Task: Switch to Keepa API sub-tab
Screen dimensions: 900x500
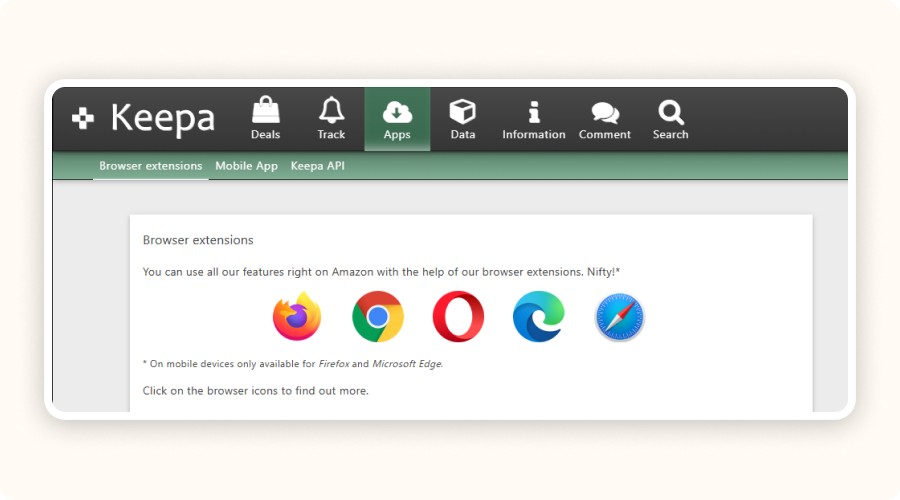Action: click(x=317, y=166)
